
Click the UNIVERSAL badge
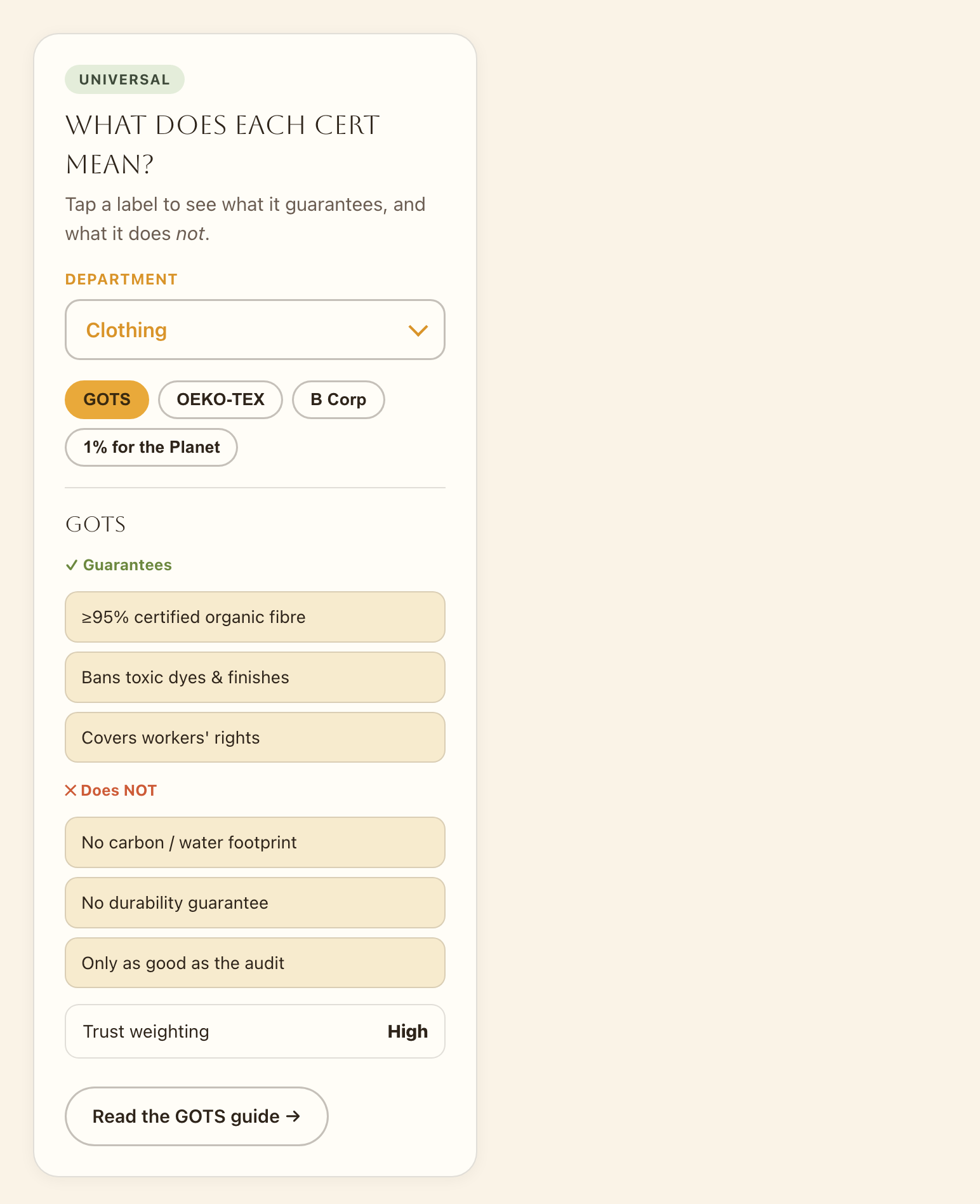(x=124, y=79)
